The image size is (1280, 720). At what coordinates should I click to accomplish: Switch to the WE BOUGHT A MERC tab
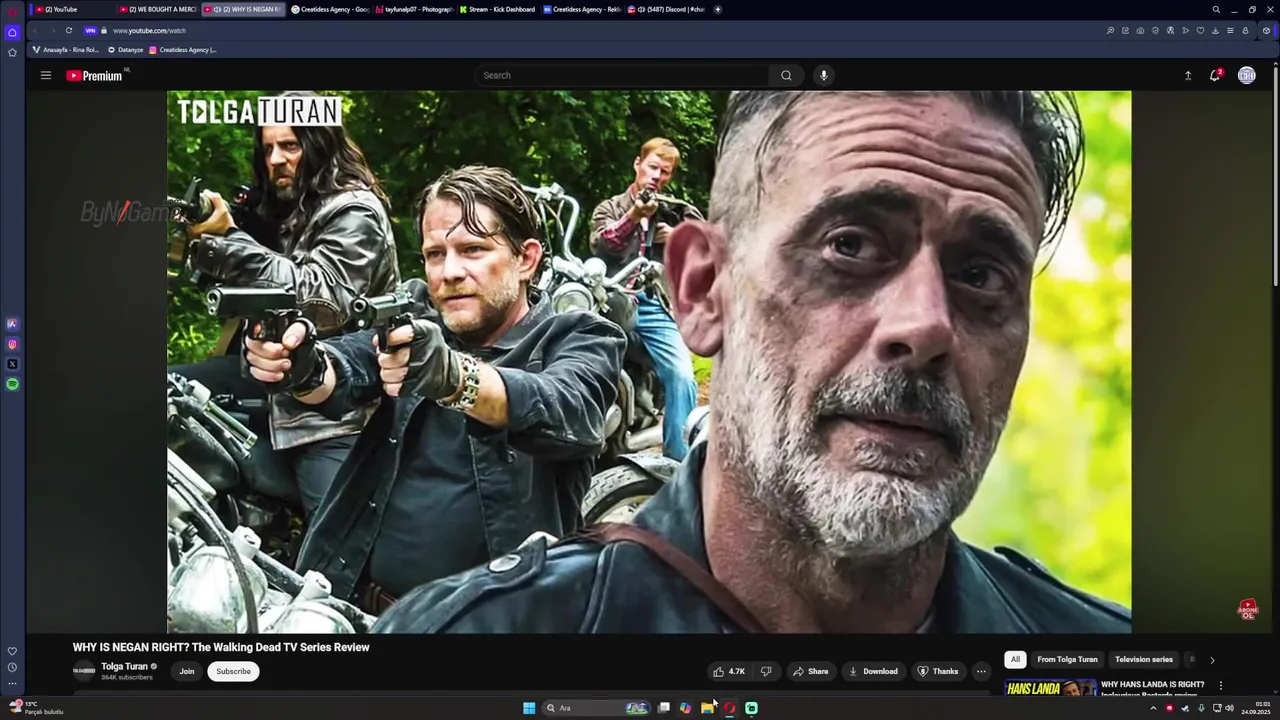tap(158, 9)
